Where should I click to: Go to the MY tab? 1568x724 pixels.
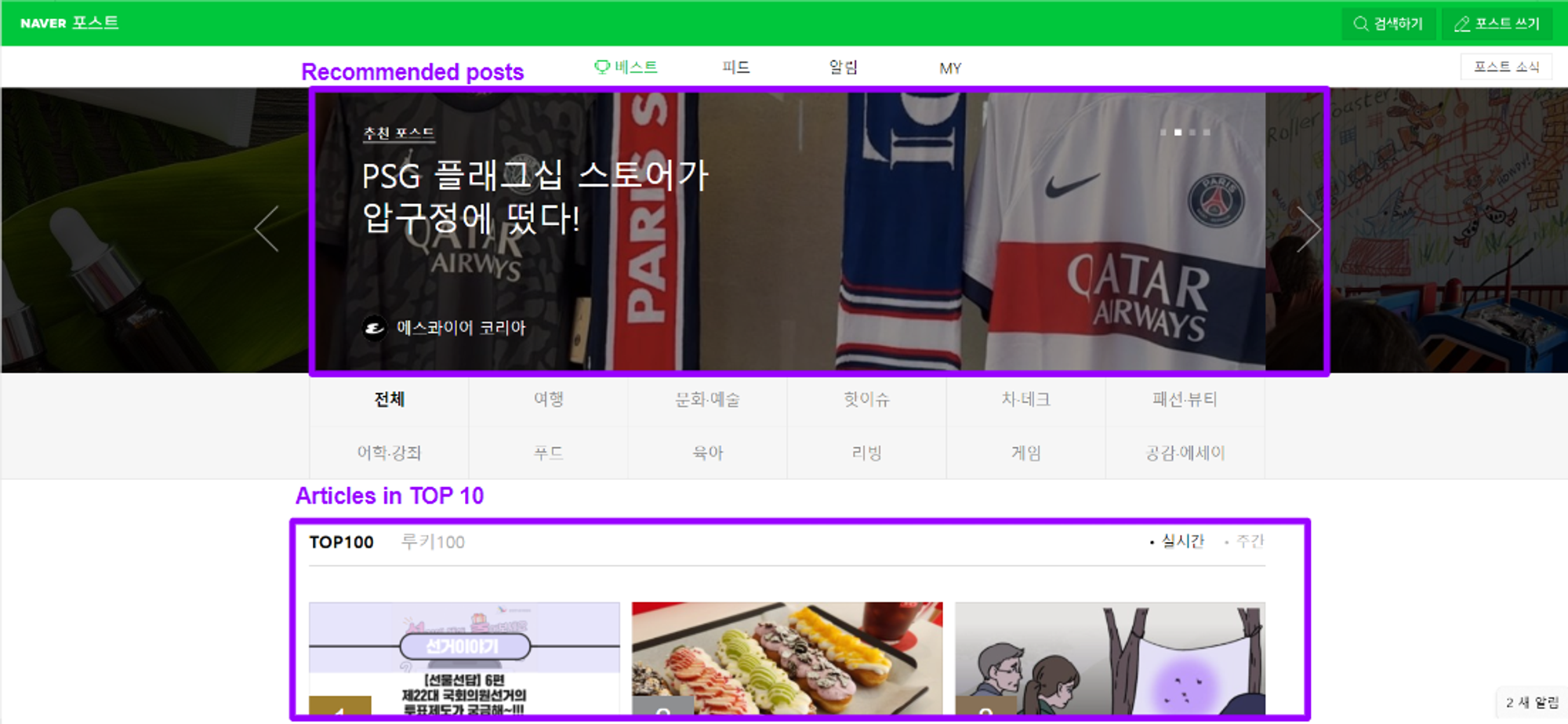pyautogui.click(x=950, y=68)
